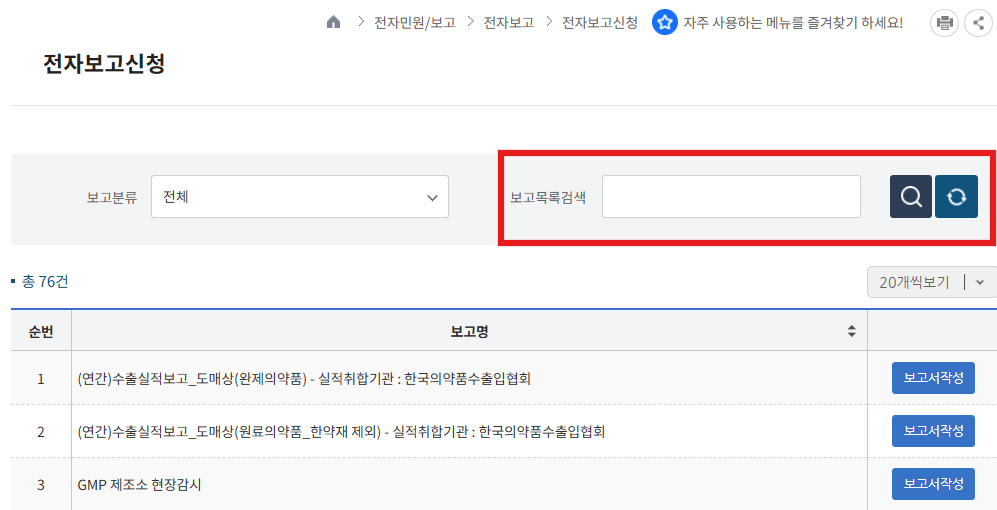Click the share icon
Image resolution: width=997 pixels, height=510 pixels.
click(977, 23)
